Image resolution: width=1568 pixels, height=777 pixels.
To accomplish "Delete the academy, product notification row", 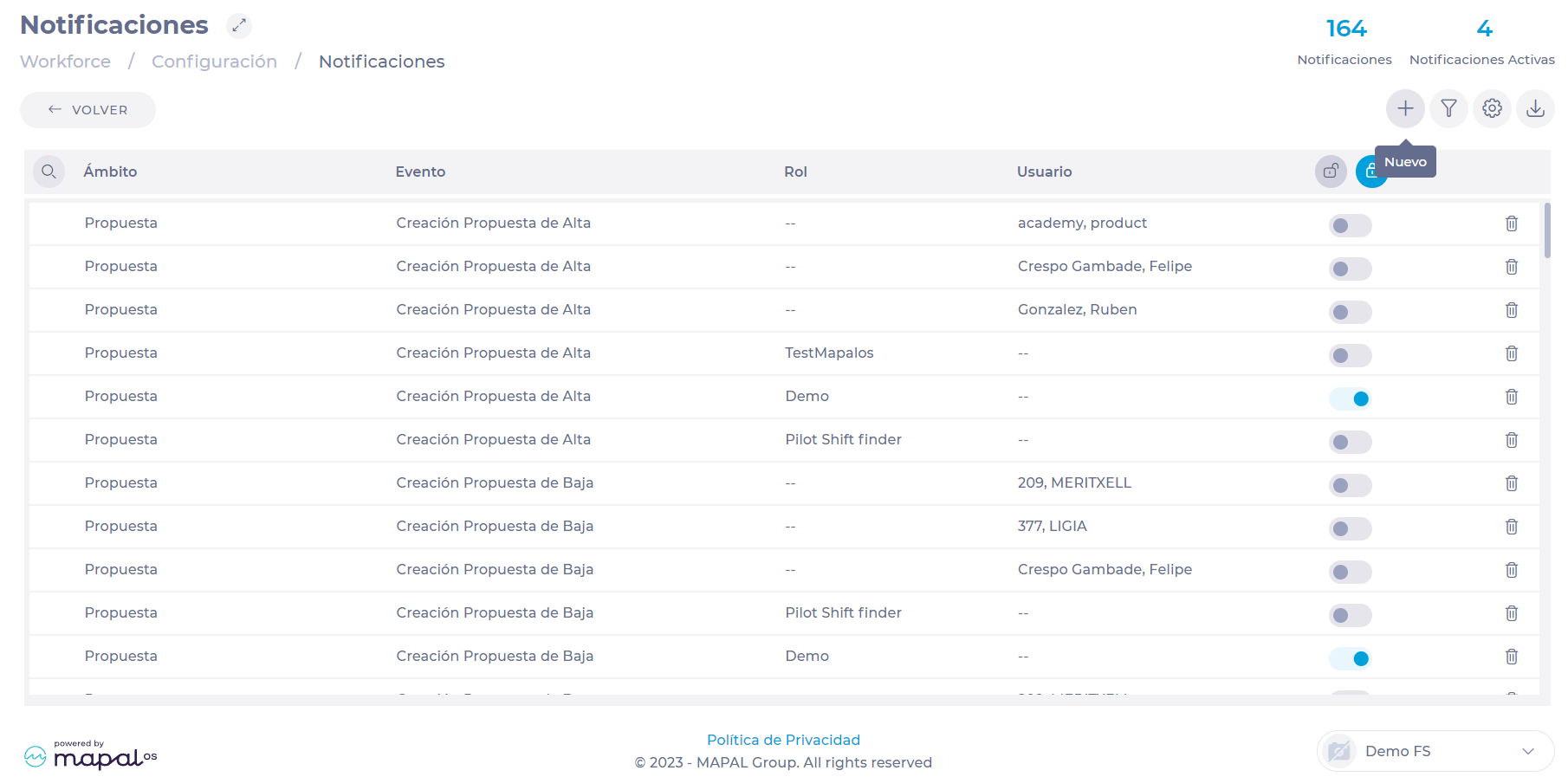I will [1512, 223].
